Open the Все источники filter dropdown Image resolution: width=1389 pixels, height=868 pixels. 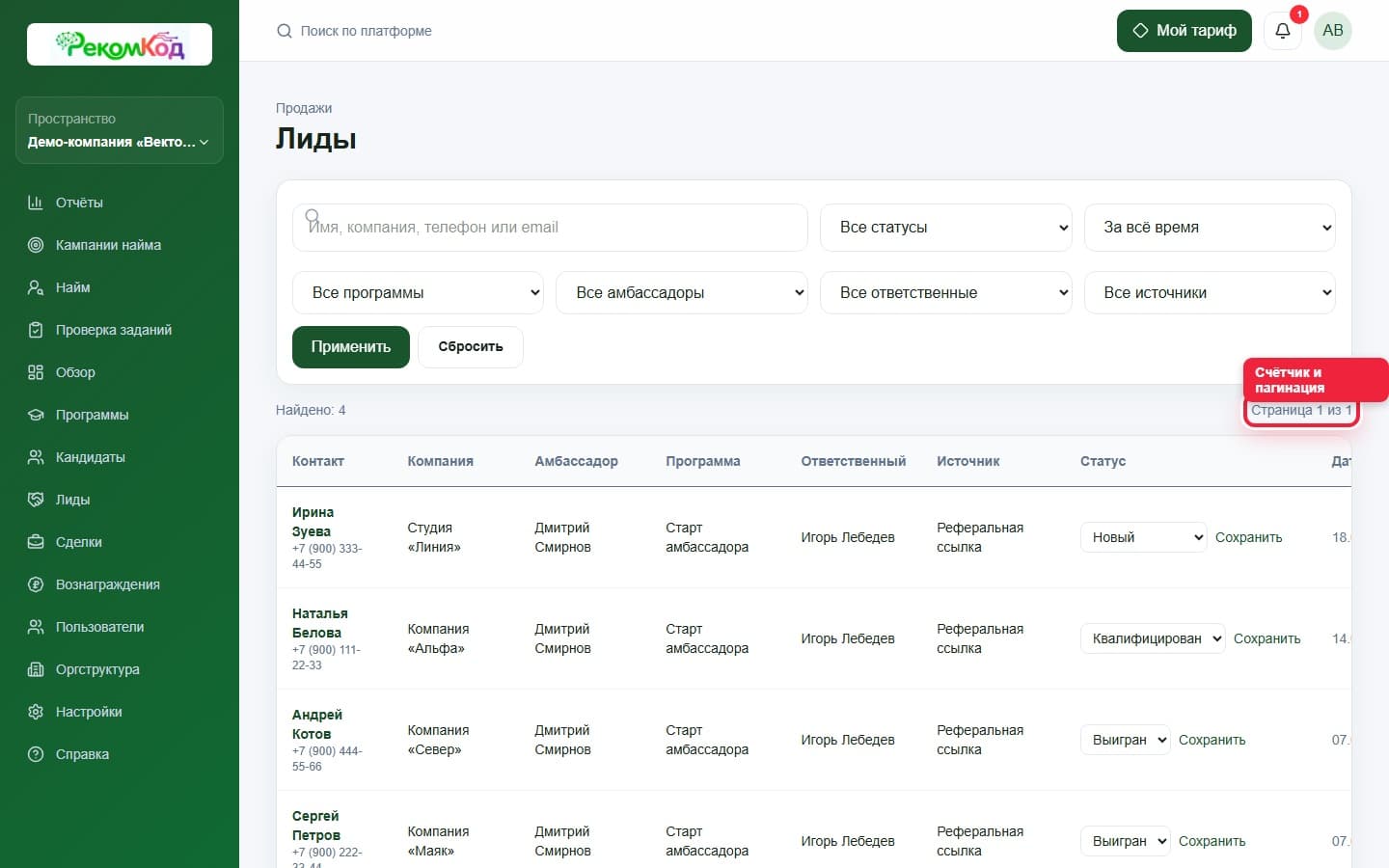tap(1210, 292)
